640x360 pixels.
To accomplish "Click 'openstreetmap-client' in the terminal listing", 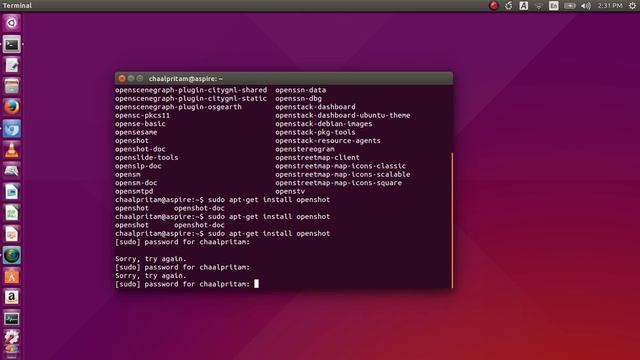I will point(317,158).
